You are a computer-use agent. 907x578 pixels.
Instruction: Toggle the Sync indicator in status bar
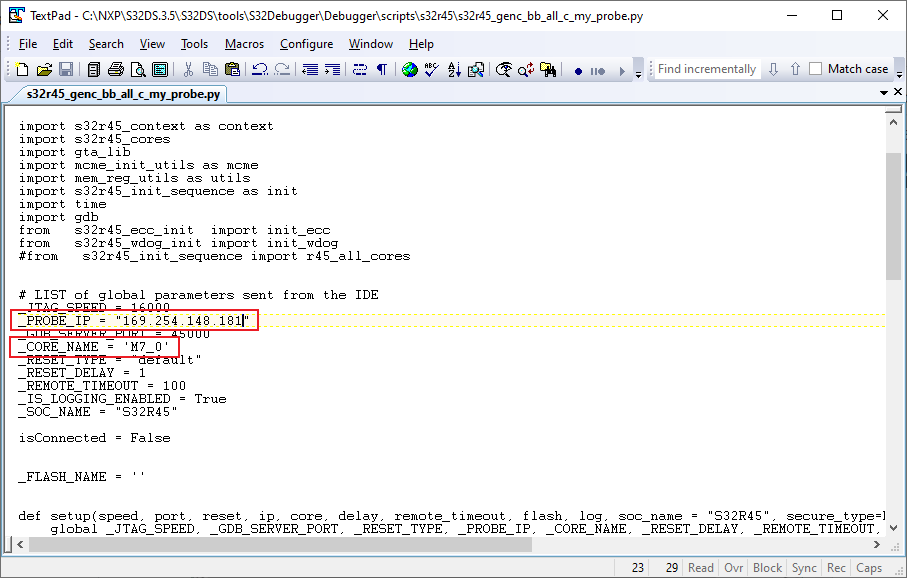pos(804,568)
